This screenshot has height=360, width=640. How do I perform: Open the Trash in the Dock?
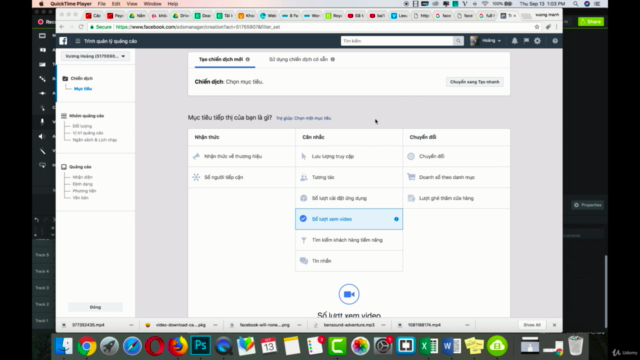[576, 346]
